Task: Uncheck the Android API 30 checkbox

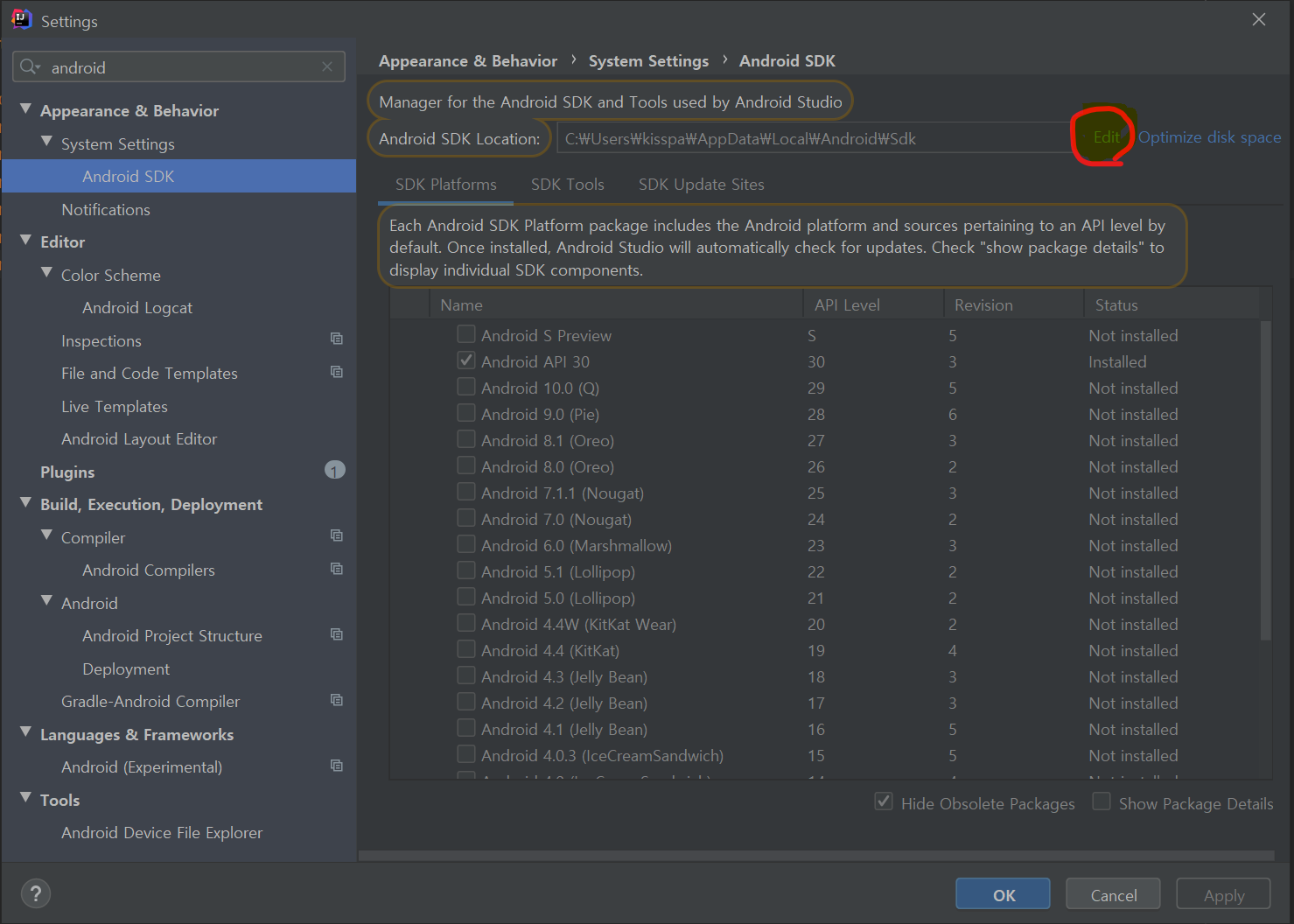Action: 466,360
